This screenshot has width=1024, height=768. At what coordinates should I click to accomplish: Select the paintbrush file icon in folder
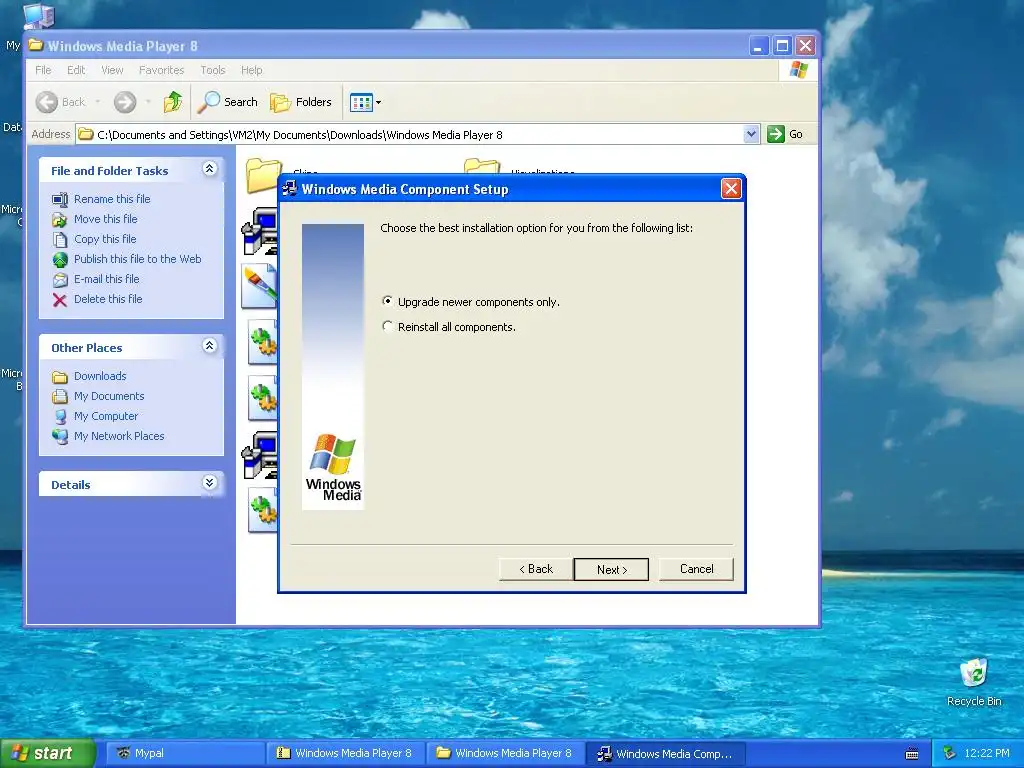pos(259,285)
